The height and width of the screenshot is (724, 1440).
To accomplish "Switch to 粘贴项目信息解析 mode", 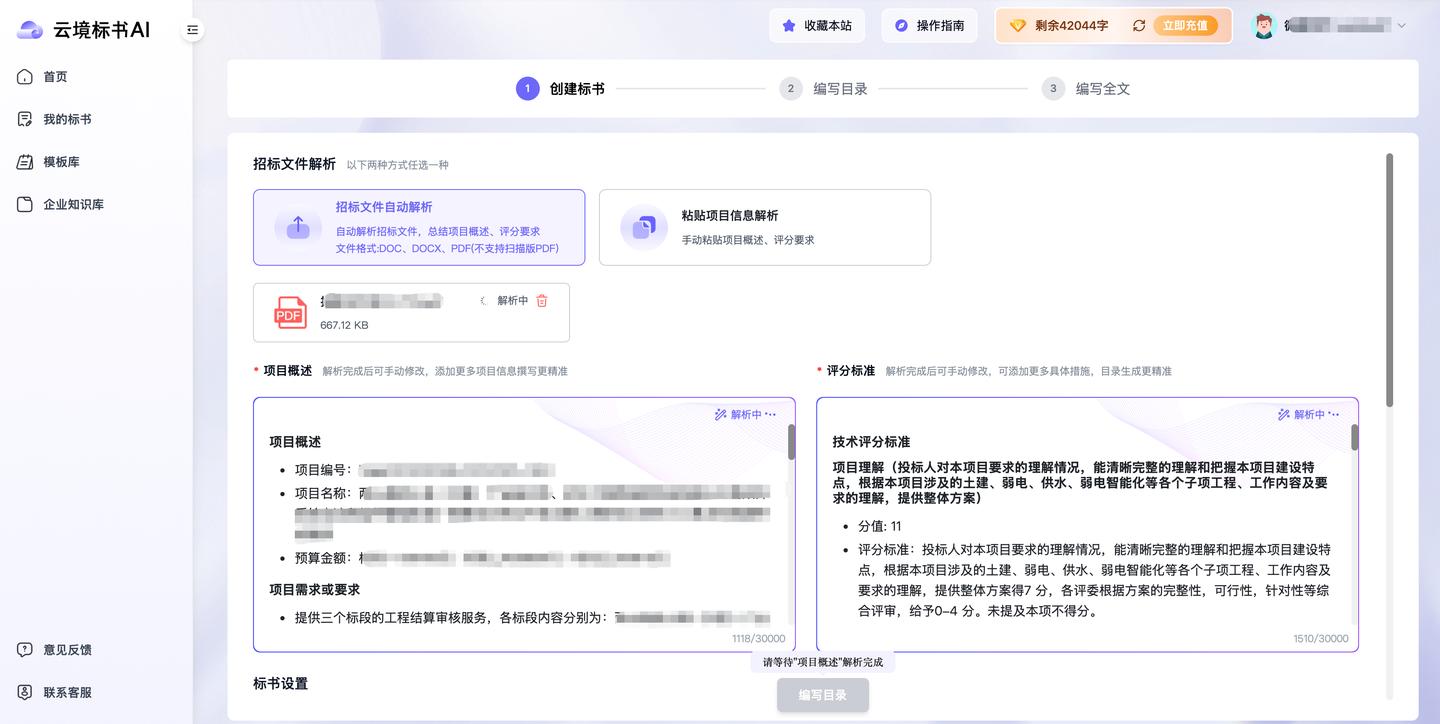I will tap(765, 227).
